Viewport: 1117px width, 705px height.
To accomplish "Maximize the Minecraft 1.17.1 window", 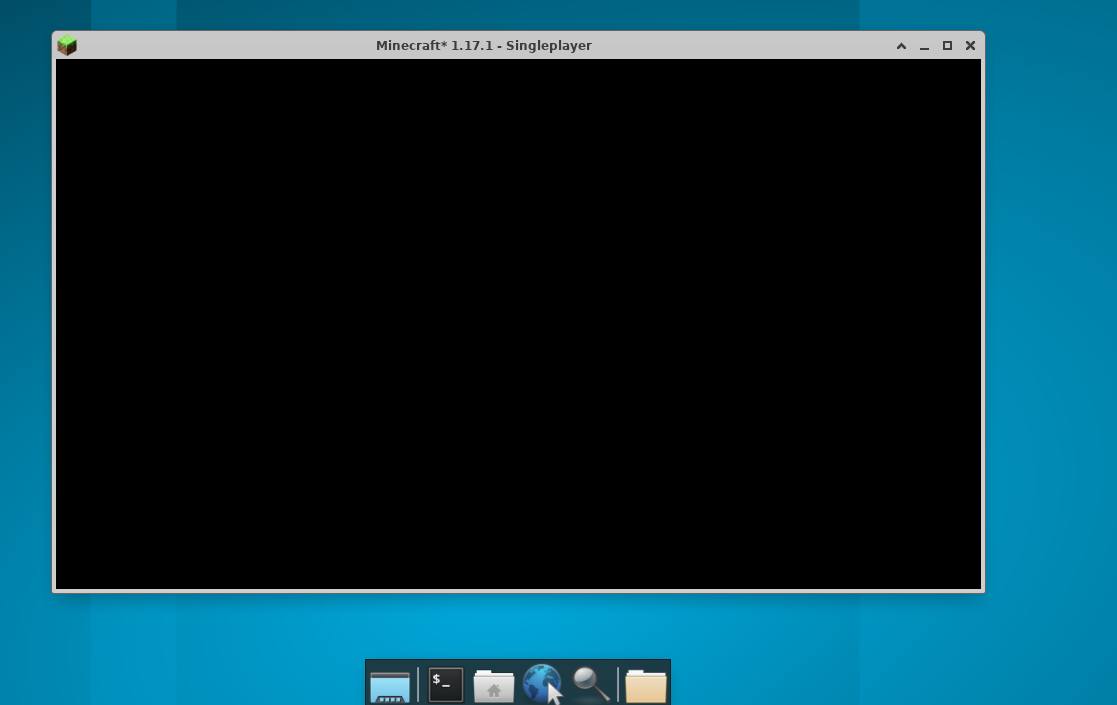I will click(x=947, y=46).
